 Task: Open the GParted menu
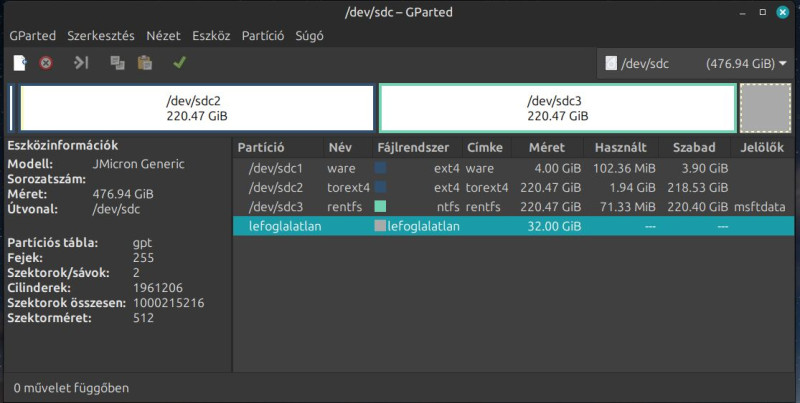pos(33,36)
